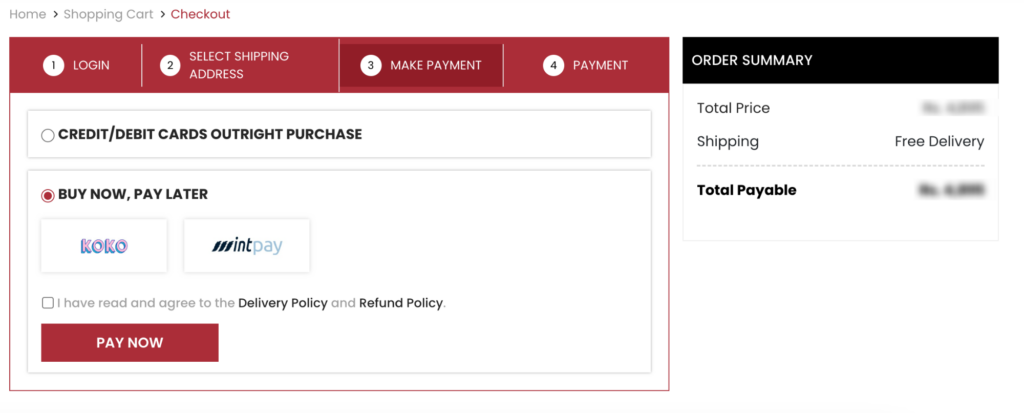
Task: Click the step 4 circle icon
Action: (553, 66)
